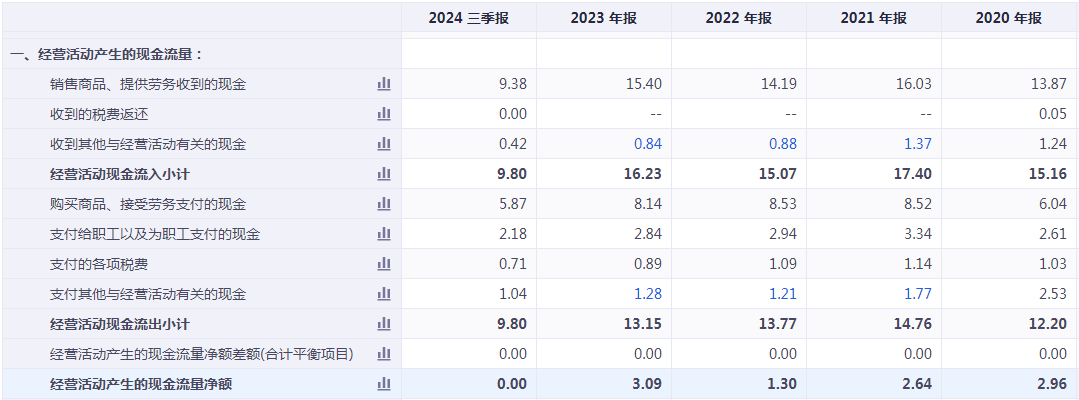Show chart for 收到其他与经营活动有关的现金
The image size is (1079, 400).
[x=383, y=144]
